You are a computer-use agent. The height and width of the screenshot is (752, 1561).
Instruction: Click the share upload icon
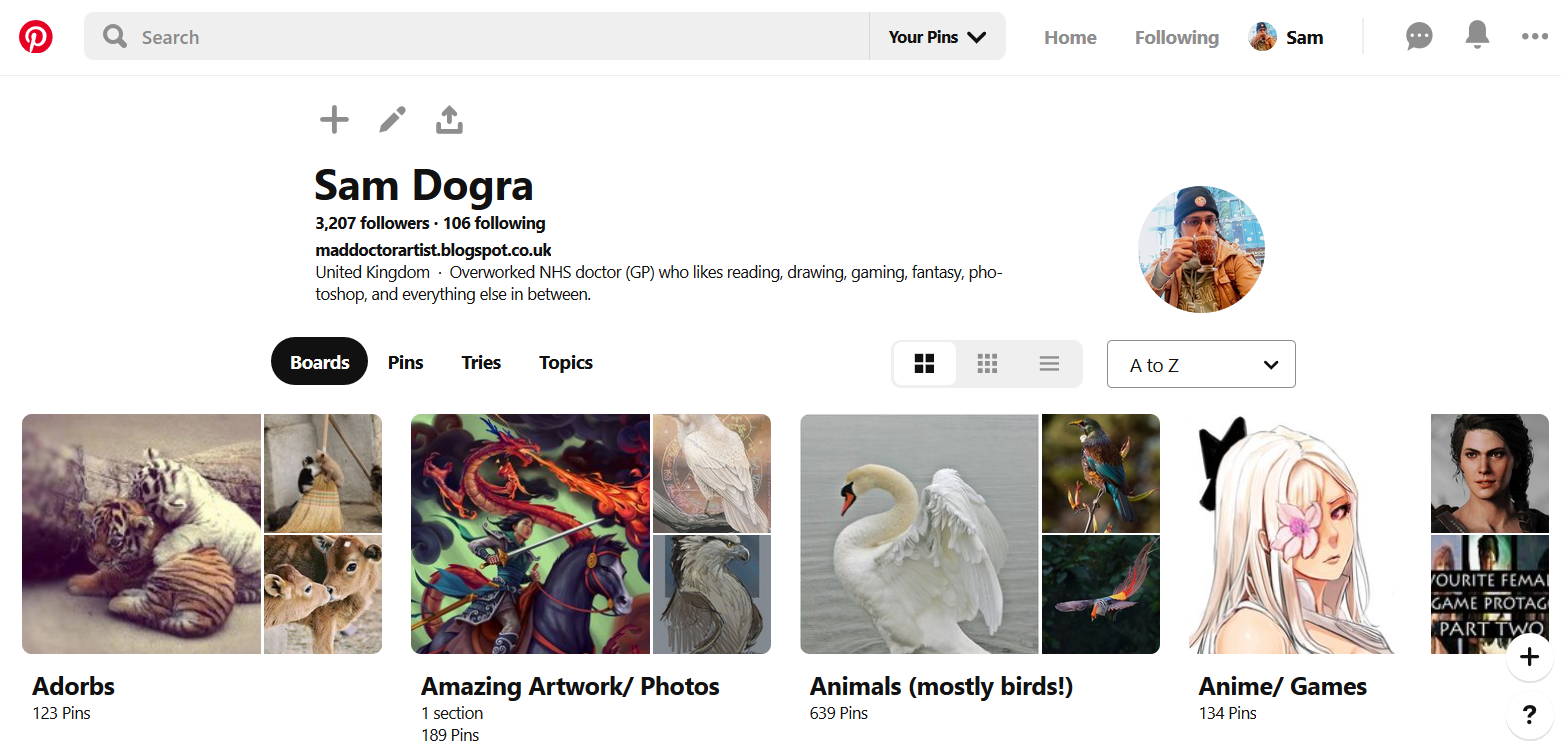[x=450, y=120]
